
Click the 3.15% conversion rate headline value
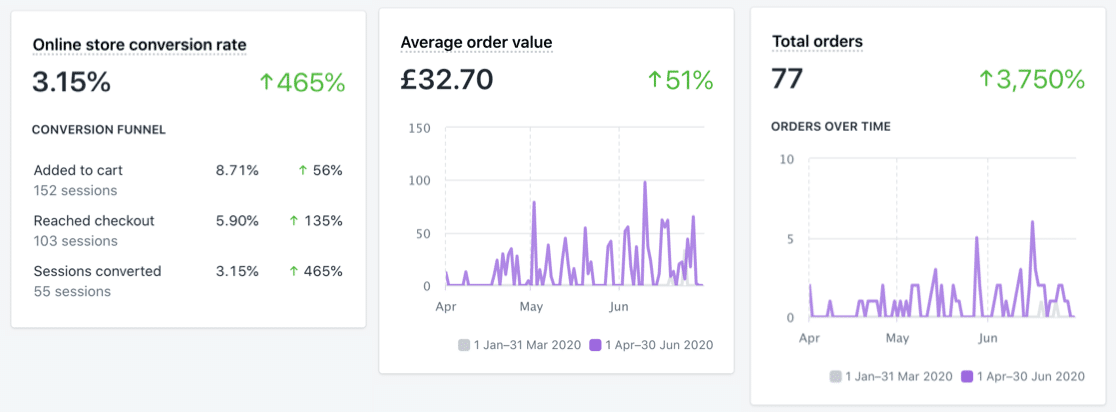(71, 83)
